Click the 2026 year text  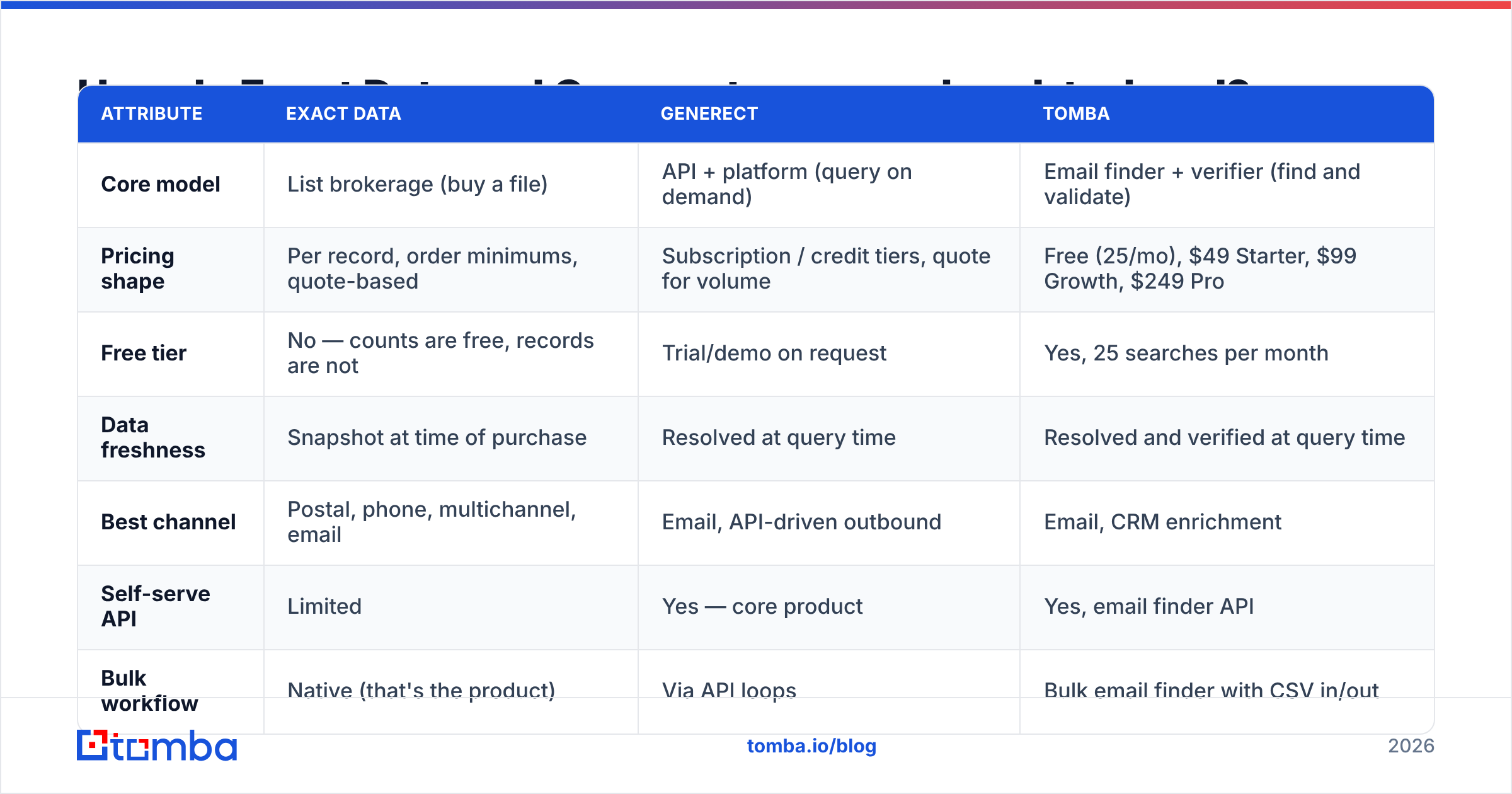coord(1411,746)
